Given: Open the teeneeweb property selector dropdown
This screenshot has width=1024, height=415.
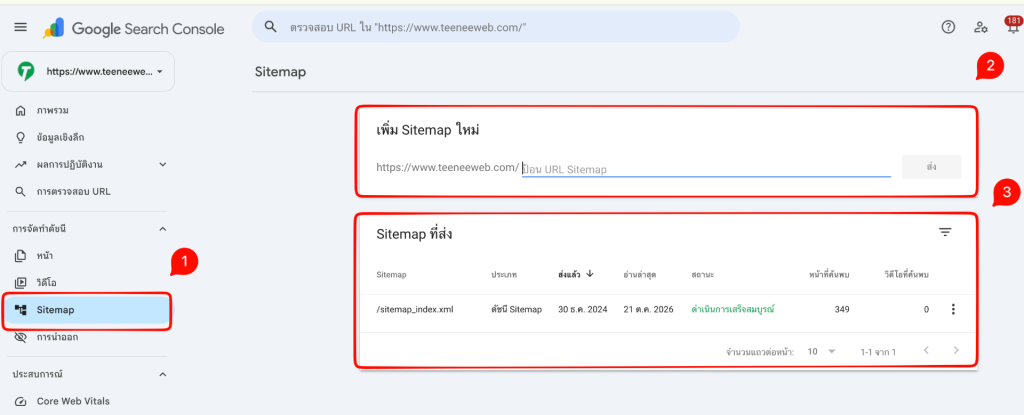Looking at the screenshot, I should [88, 71].
